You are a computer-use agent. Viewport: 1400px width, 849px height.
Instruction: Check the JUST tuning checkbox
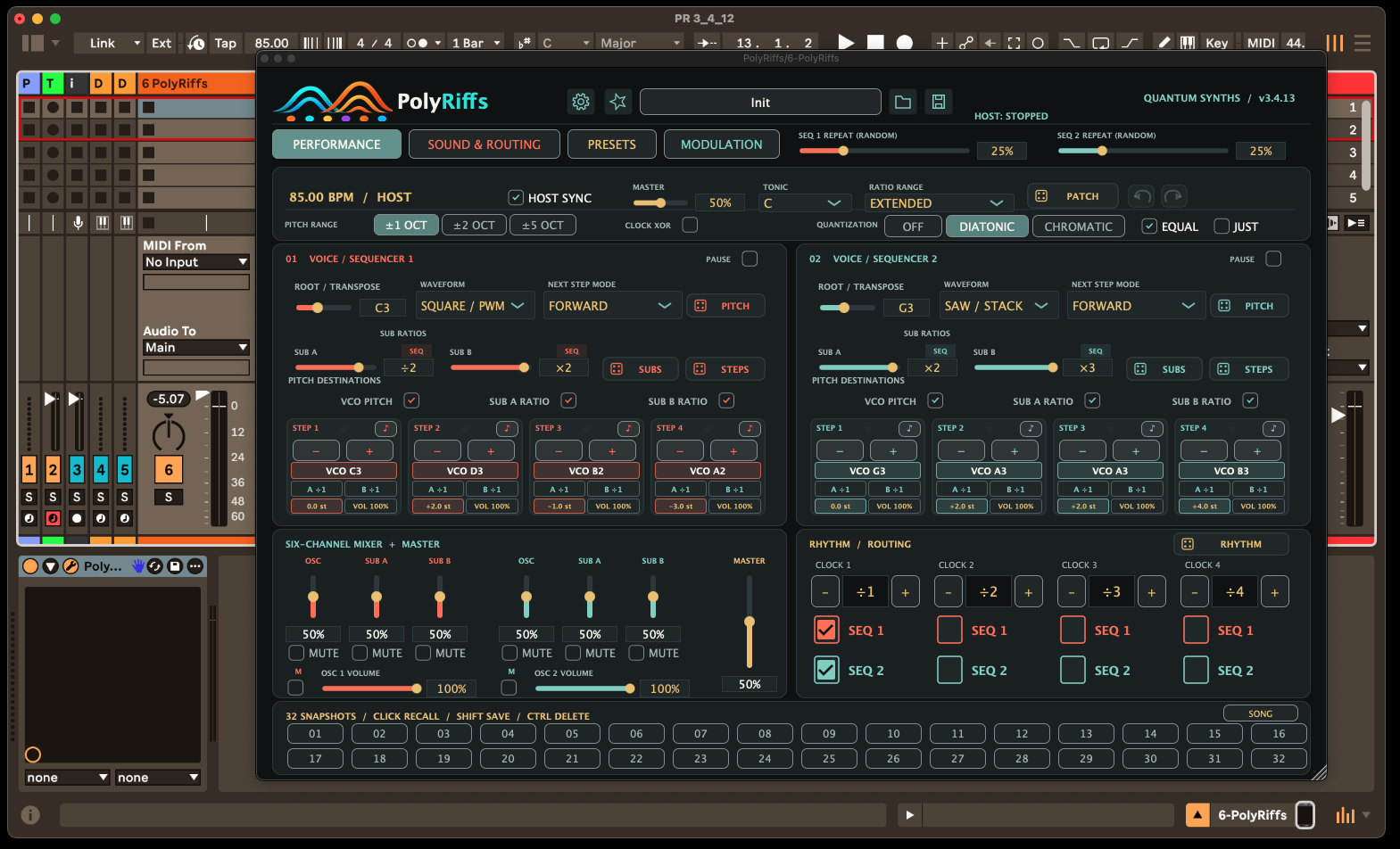(1222, 227)
